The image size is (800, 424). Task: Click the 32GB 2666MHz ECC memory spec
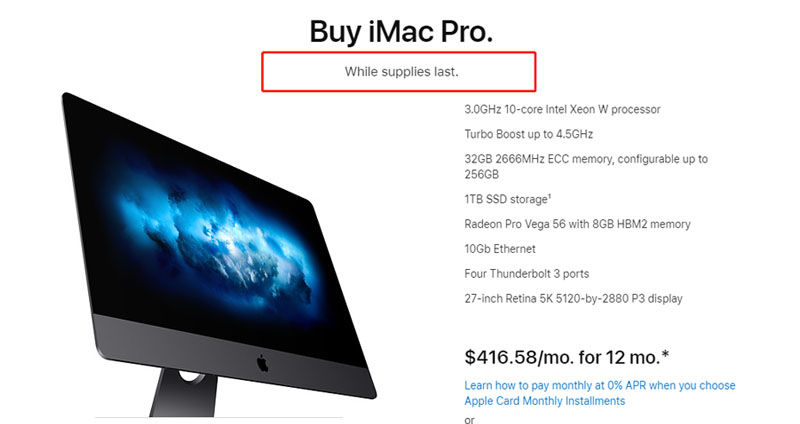[586, 166]
